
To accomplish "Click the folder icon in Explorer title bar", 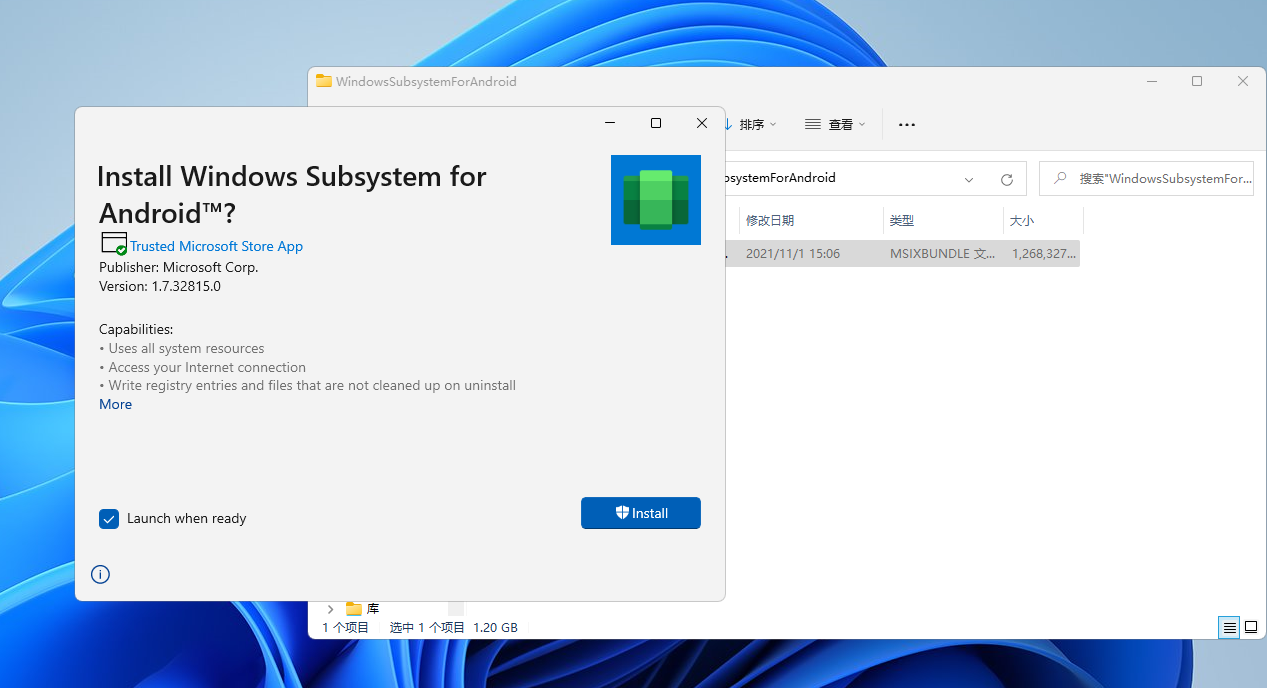I will (x=324, y=81).
